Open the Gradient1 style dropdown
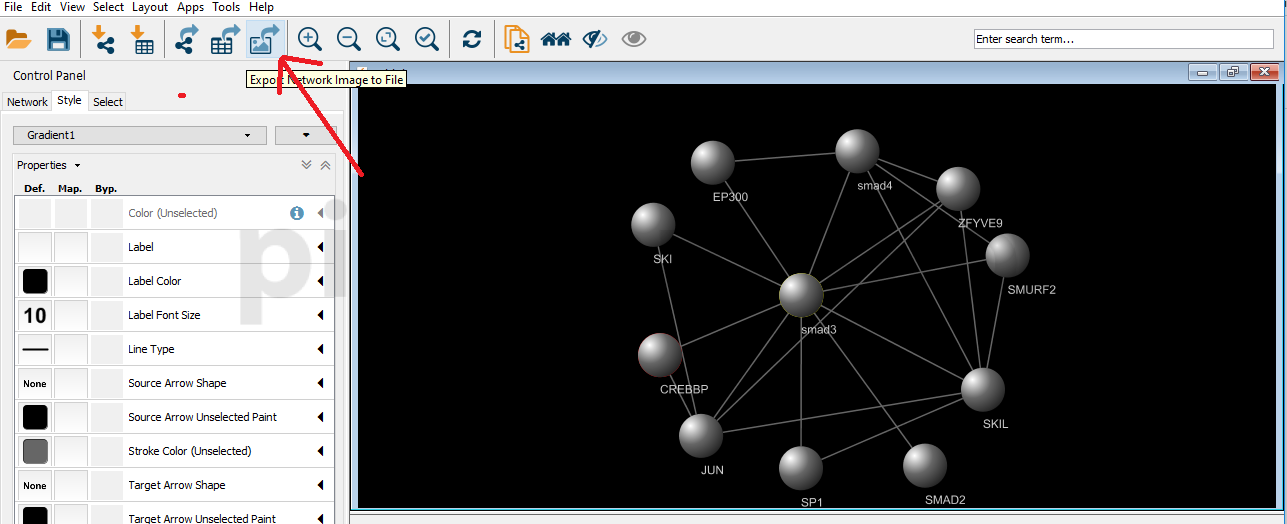The image size is (1287, 524). coord(140,135)
